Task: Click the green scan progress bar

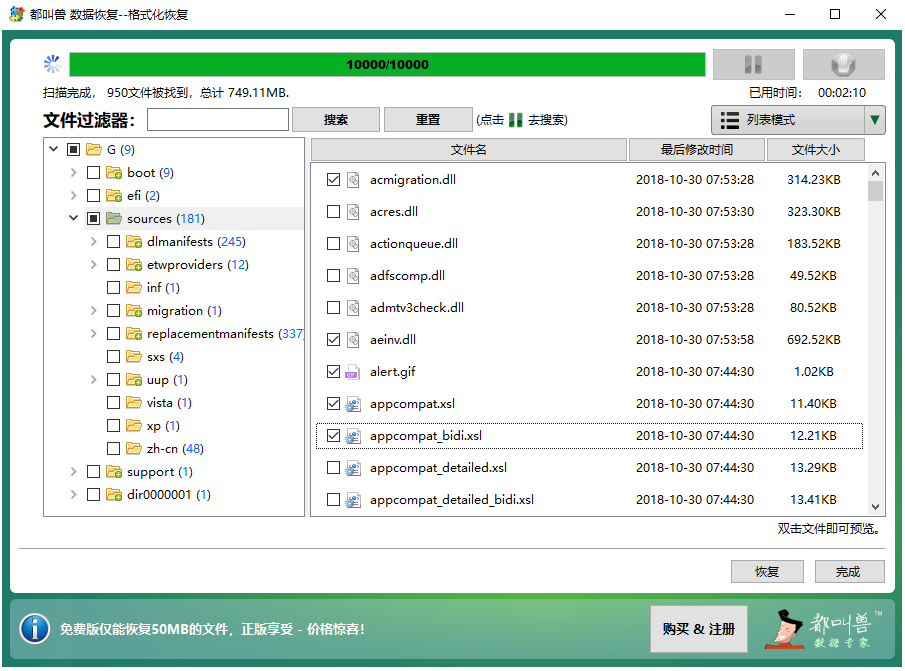Action: 387,65
